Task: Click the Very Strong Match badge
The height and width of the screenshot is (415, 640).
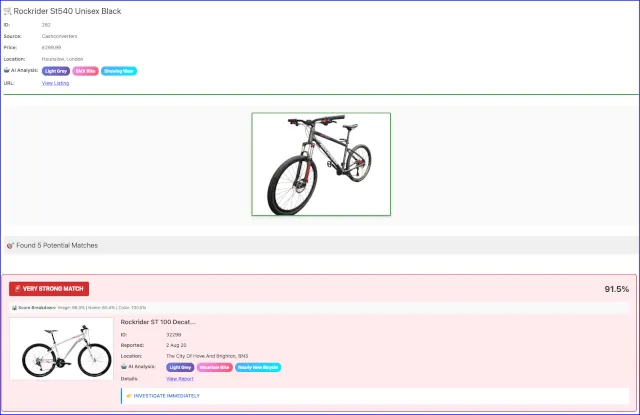Action: (49, 289)
